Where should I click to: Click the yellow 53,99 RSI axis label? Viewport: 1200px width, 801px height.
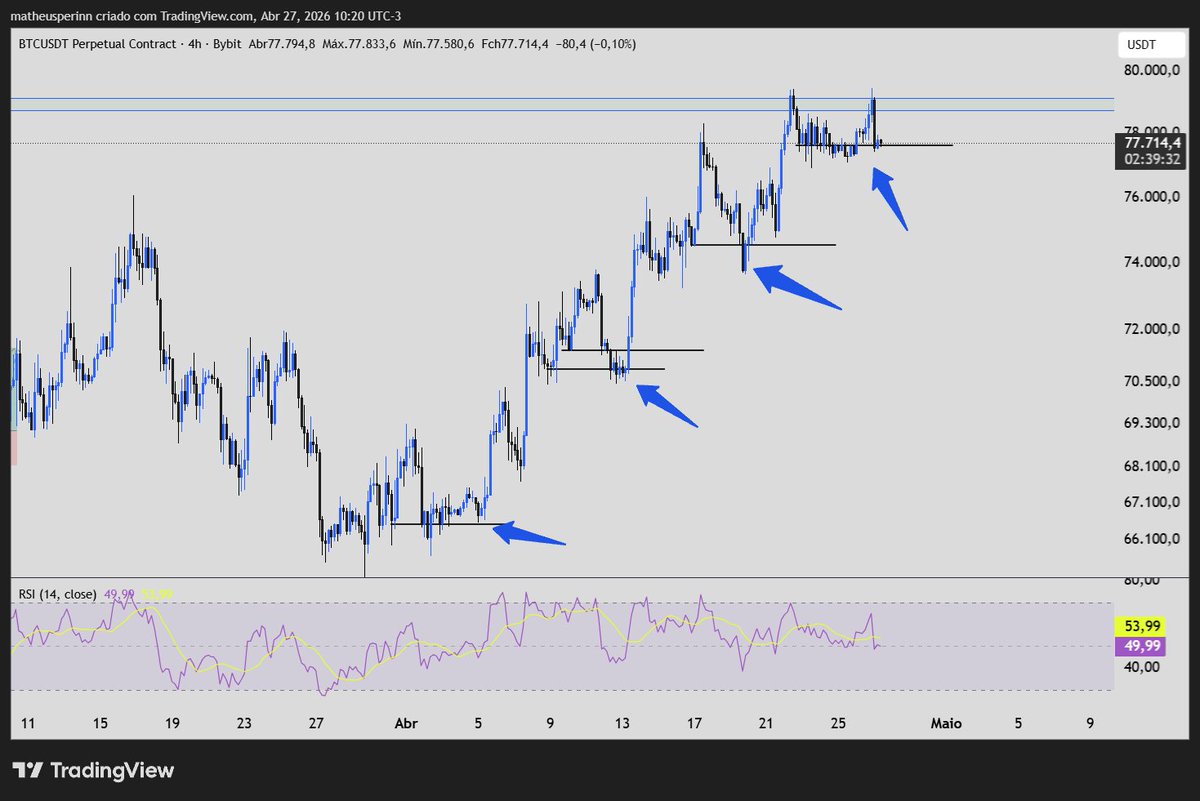coord(1141,626)
